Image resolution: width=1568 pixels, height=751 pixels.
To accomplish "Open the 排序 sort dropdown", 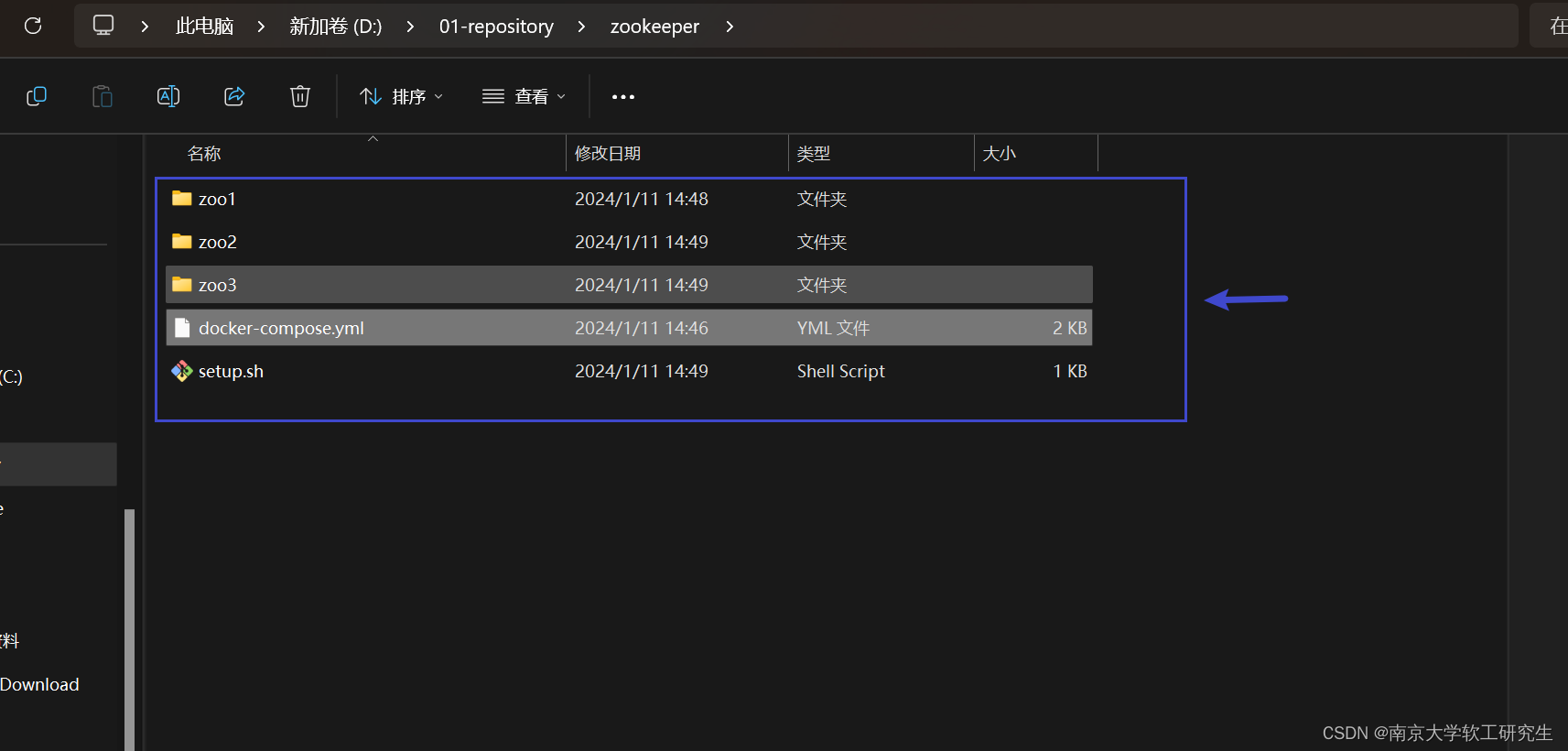I will click(x=401, y=96).
